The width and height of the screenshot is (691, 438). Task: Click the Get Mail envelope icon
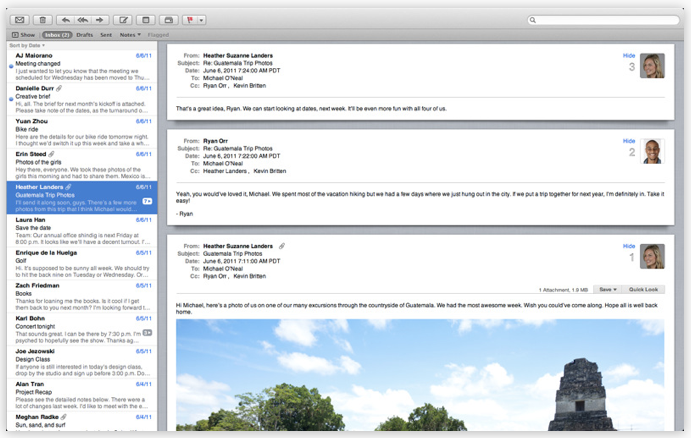[x=19, y=20]
